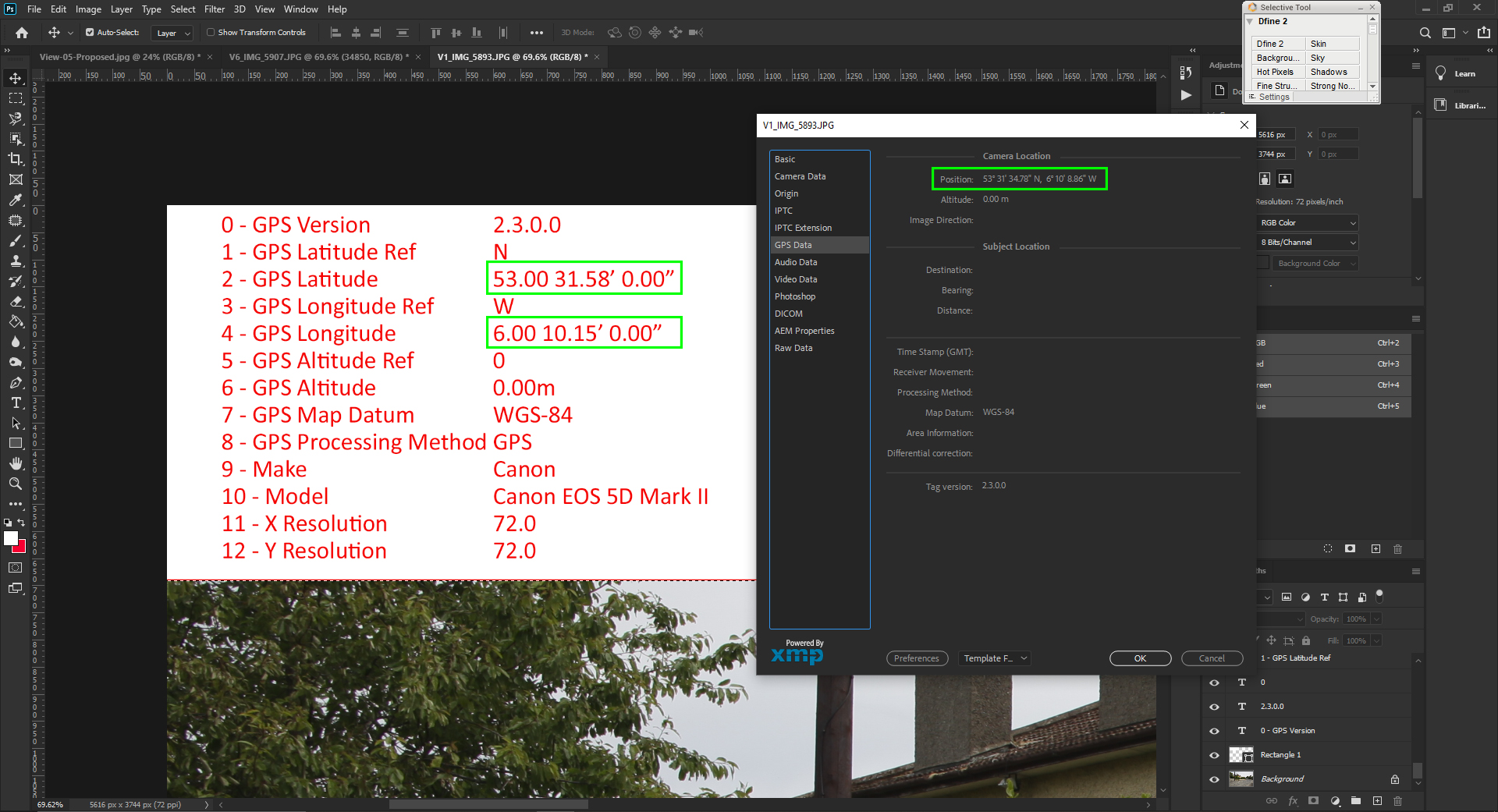The height and width of the screenshot is (812, 1498).
Task: Collapse the Dfine 2 section triangle
Action: pyautogui.click(x=1250, y=22)
